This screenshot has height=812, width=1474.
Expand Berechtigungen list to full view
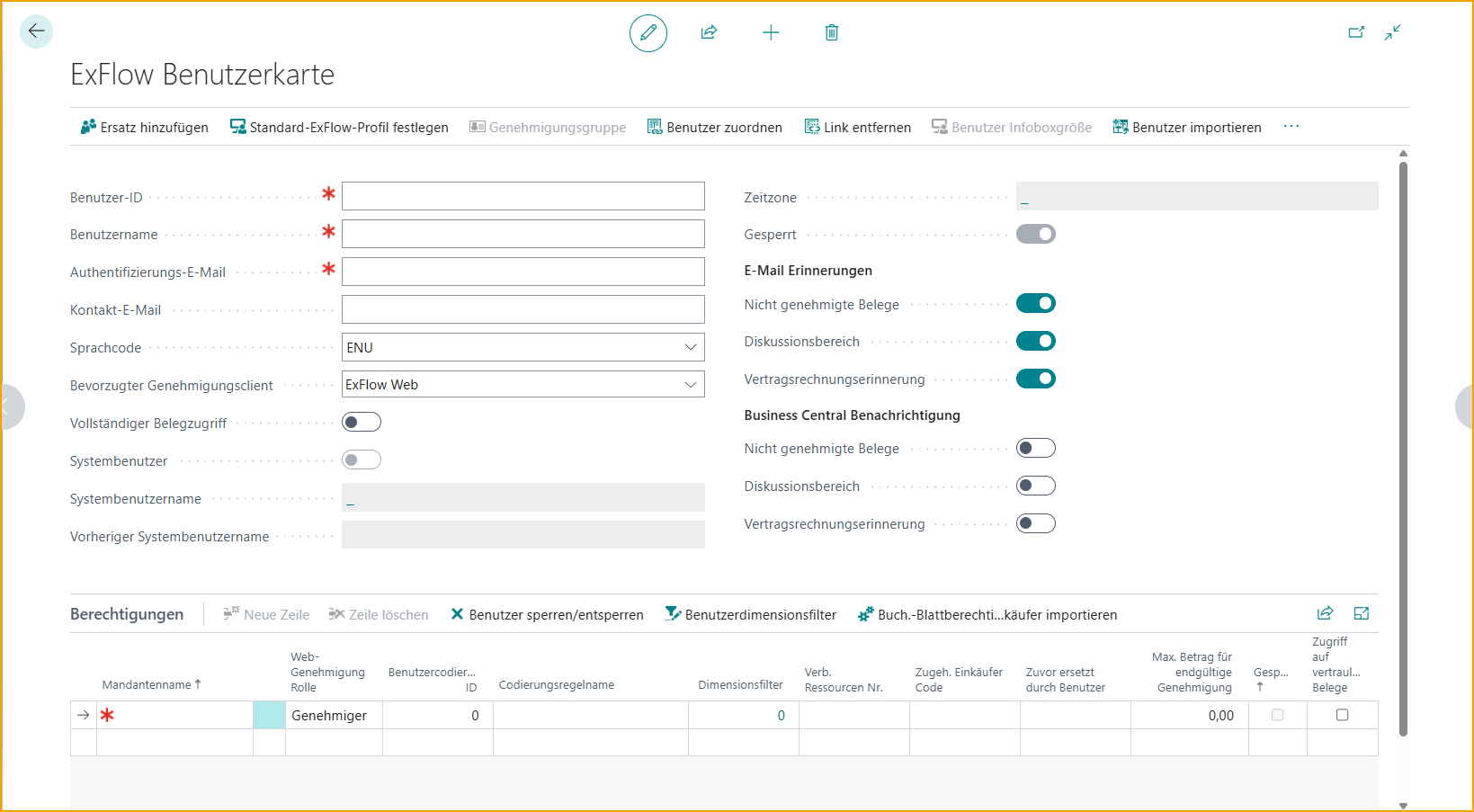tap(1362, 613)
